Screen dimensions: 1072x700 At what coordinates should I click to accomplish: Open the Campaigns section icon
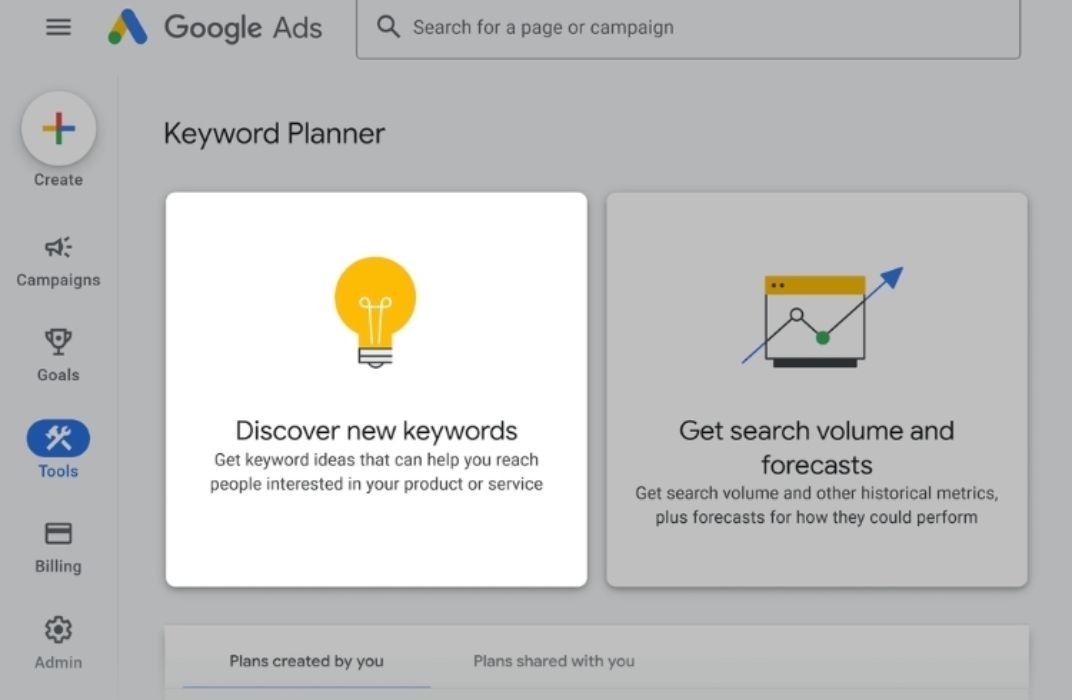tap(58, 247)
